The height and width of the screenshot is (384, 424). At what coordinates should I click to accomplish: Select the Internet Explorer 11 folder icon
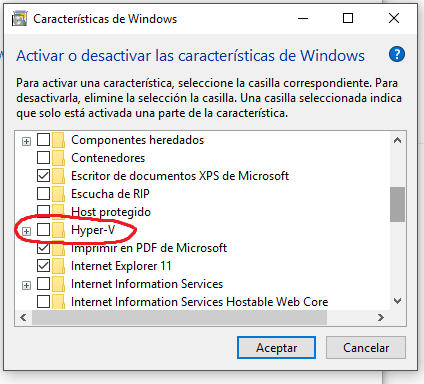pyautogui.click(x=58, y=266)
